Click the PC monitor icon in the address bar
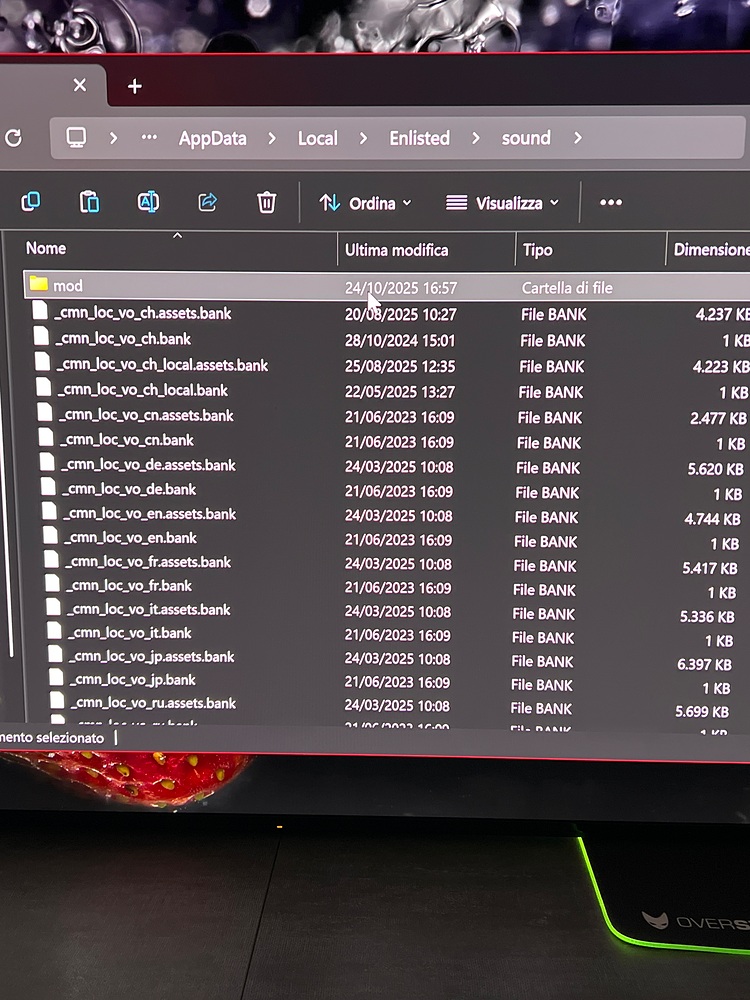Screen dimensions: 750x1000 77,138
